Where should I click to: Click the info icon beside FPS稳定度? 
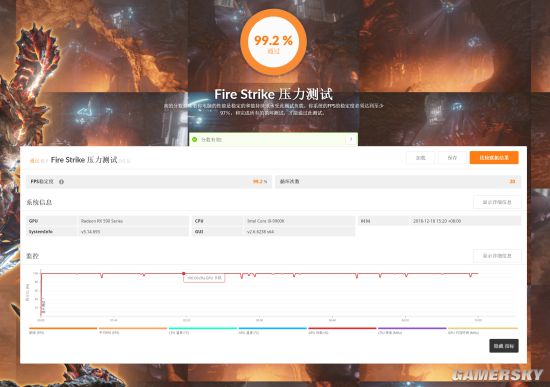[61, 182]
